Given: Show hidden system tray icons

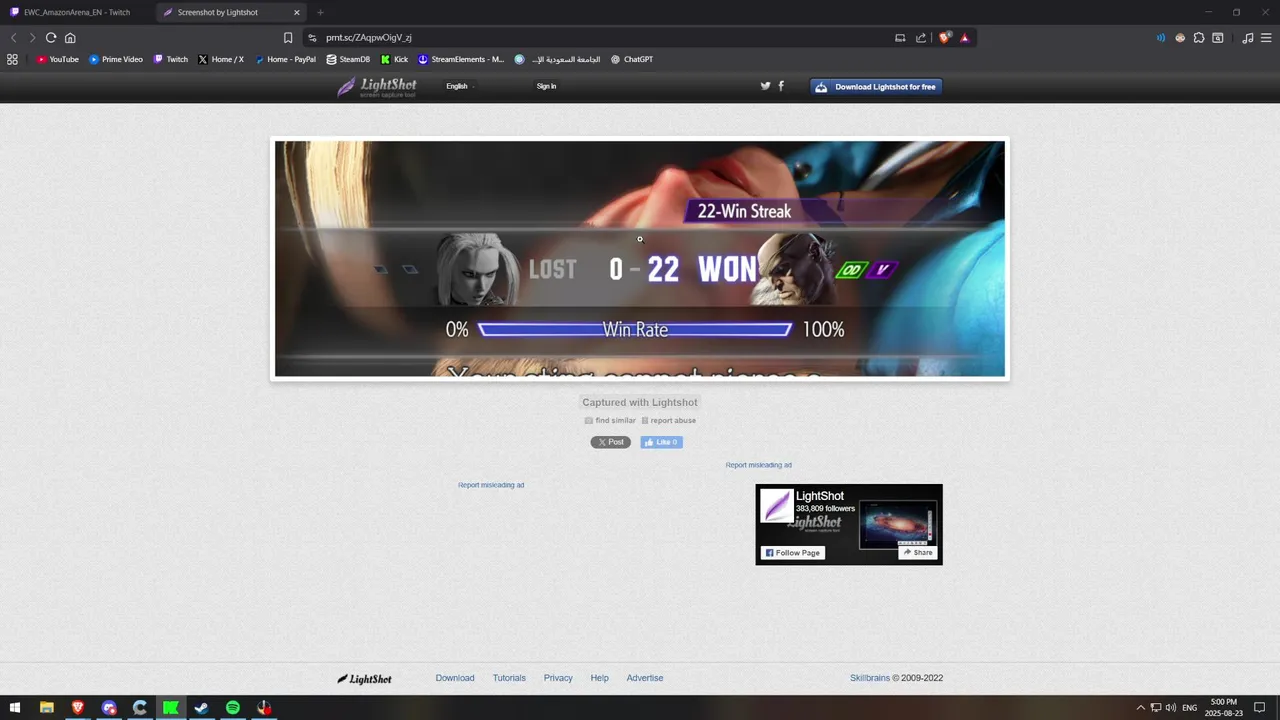Looking at the screenshot, I should (x=1140, y=708).
